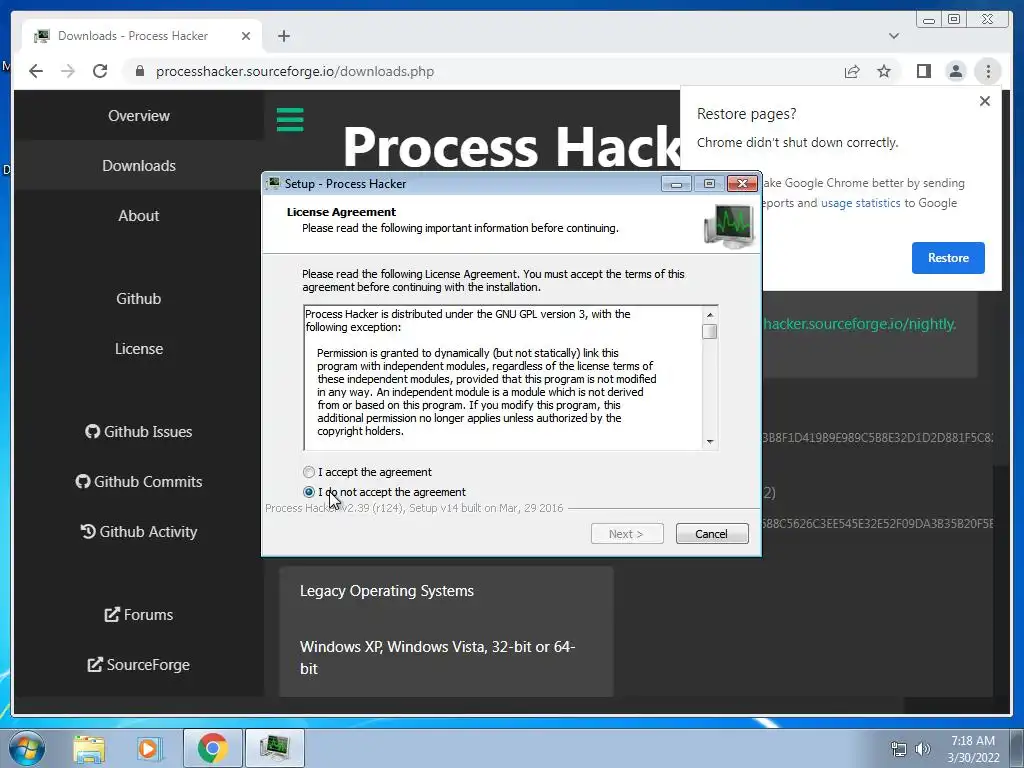Close the Setup - Process Hacker window
Viewport: 1024px width, 768px height.
click(743, 184)
